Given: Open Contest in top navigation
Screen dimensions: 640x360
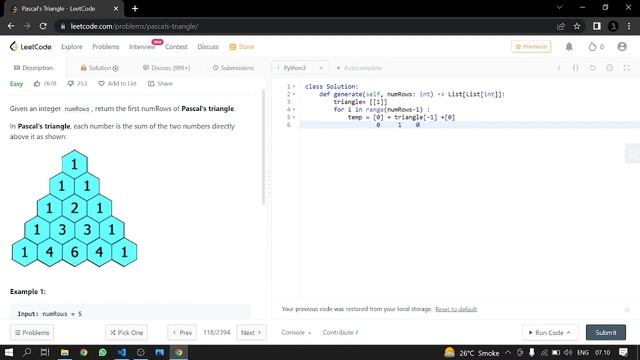Looking at the screenshot, I should (x=176, y=47).
